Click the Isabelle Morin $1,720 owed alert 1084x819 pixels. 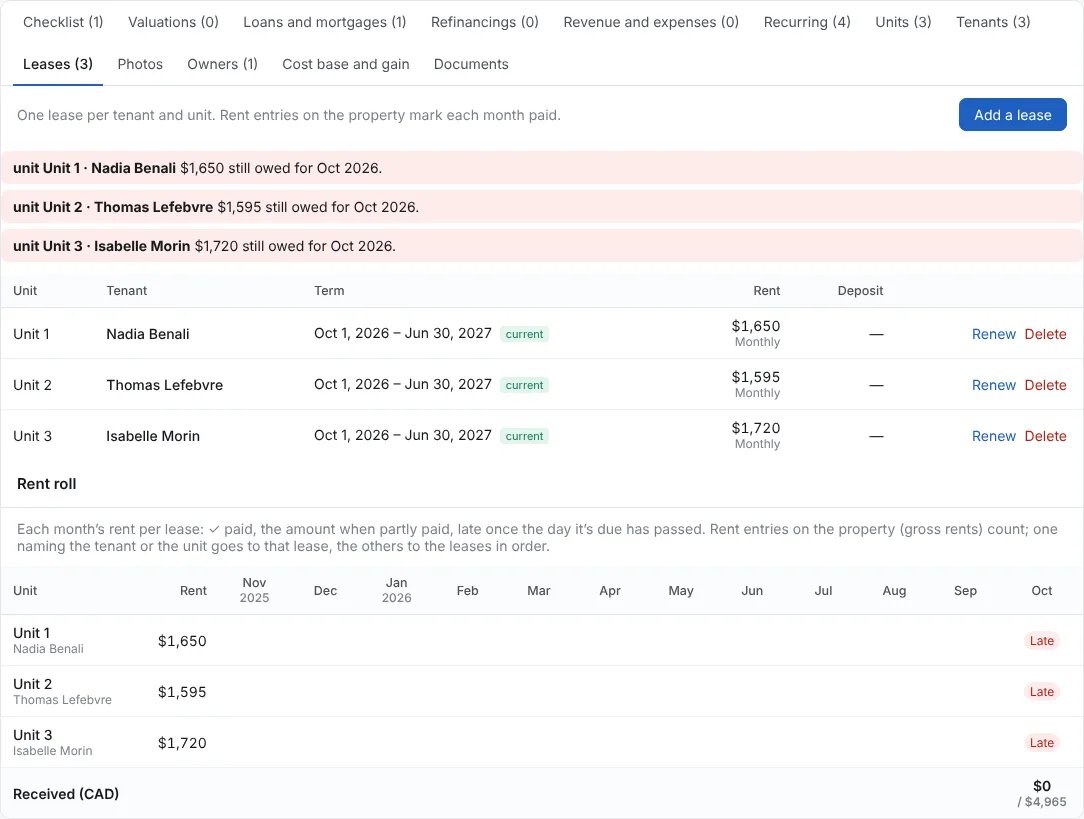click(542, 246)
